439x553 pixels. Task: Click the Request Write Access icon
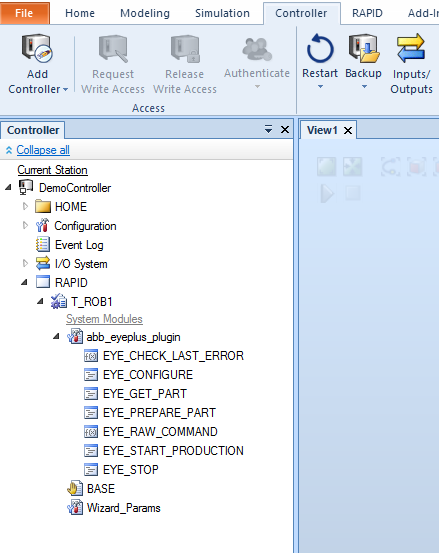(113, 48)
